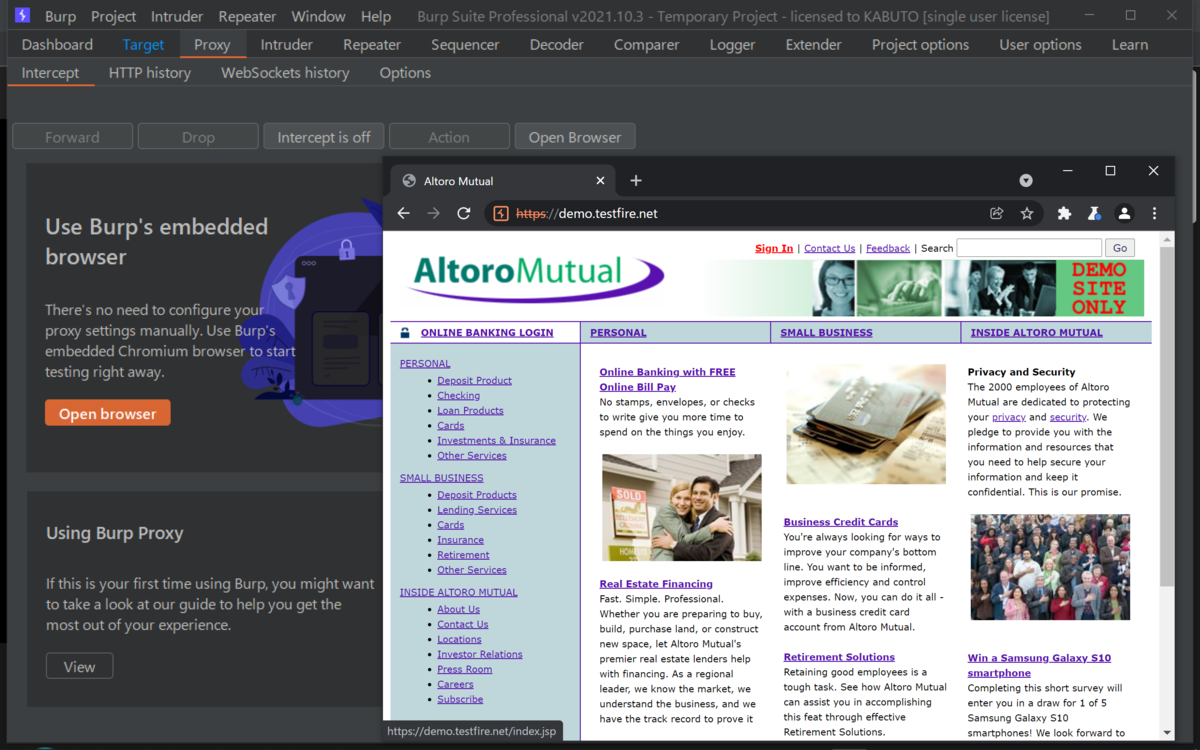The image size is (1200, 750).
Task: Click the Investor Relations link
Action: [480, 655]
